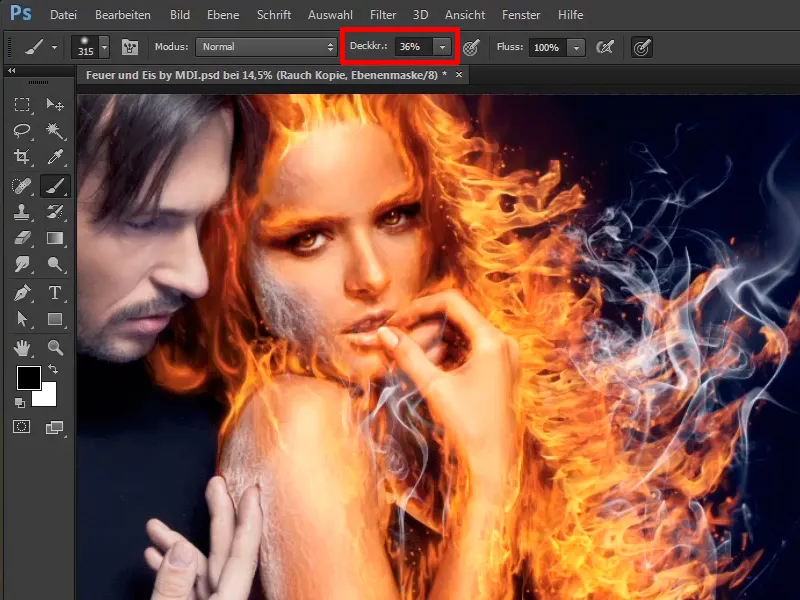
Task: Click the black foreground color swatch
Action: [29, 378]
